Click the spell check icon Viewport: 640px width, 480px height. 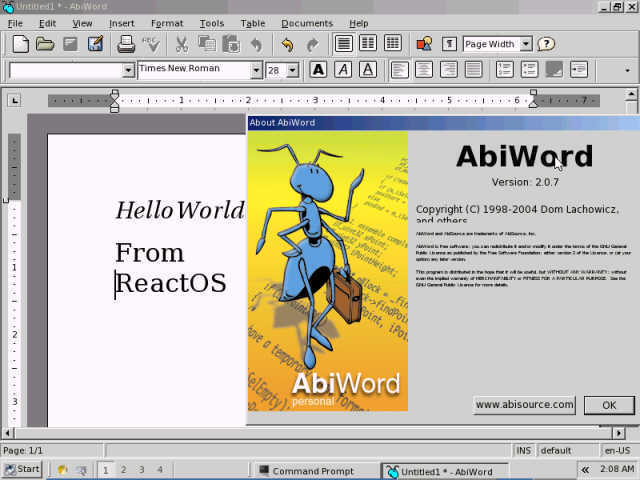pos(151,44)
